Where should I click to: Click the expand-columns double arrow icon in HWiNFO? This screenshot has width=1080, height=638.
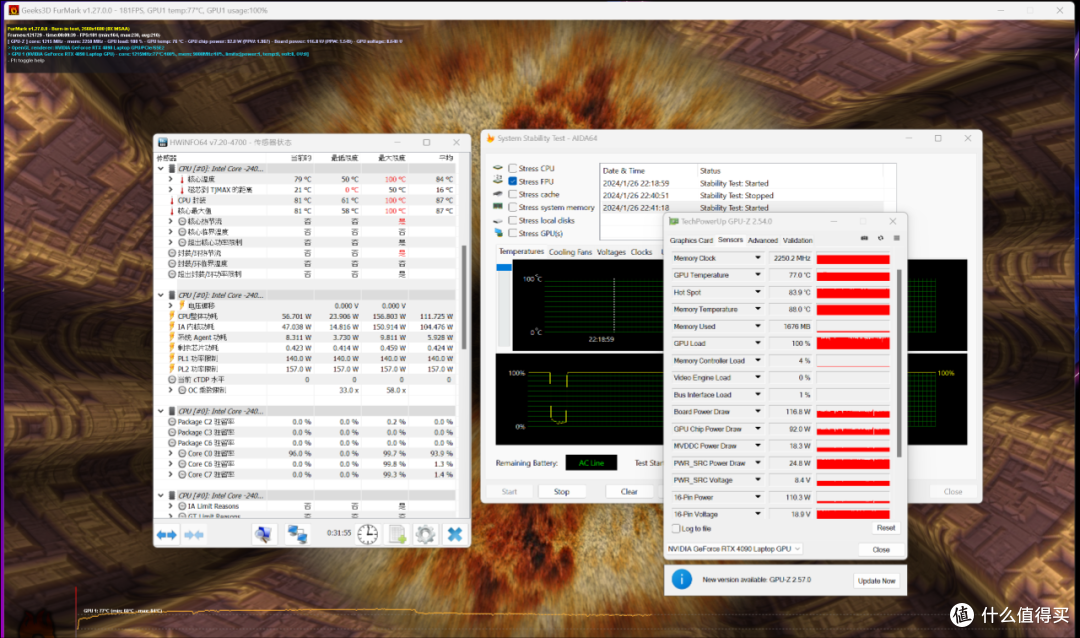click(x=167, y=535)
